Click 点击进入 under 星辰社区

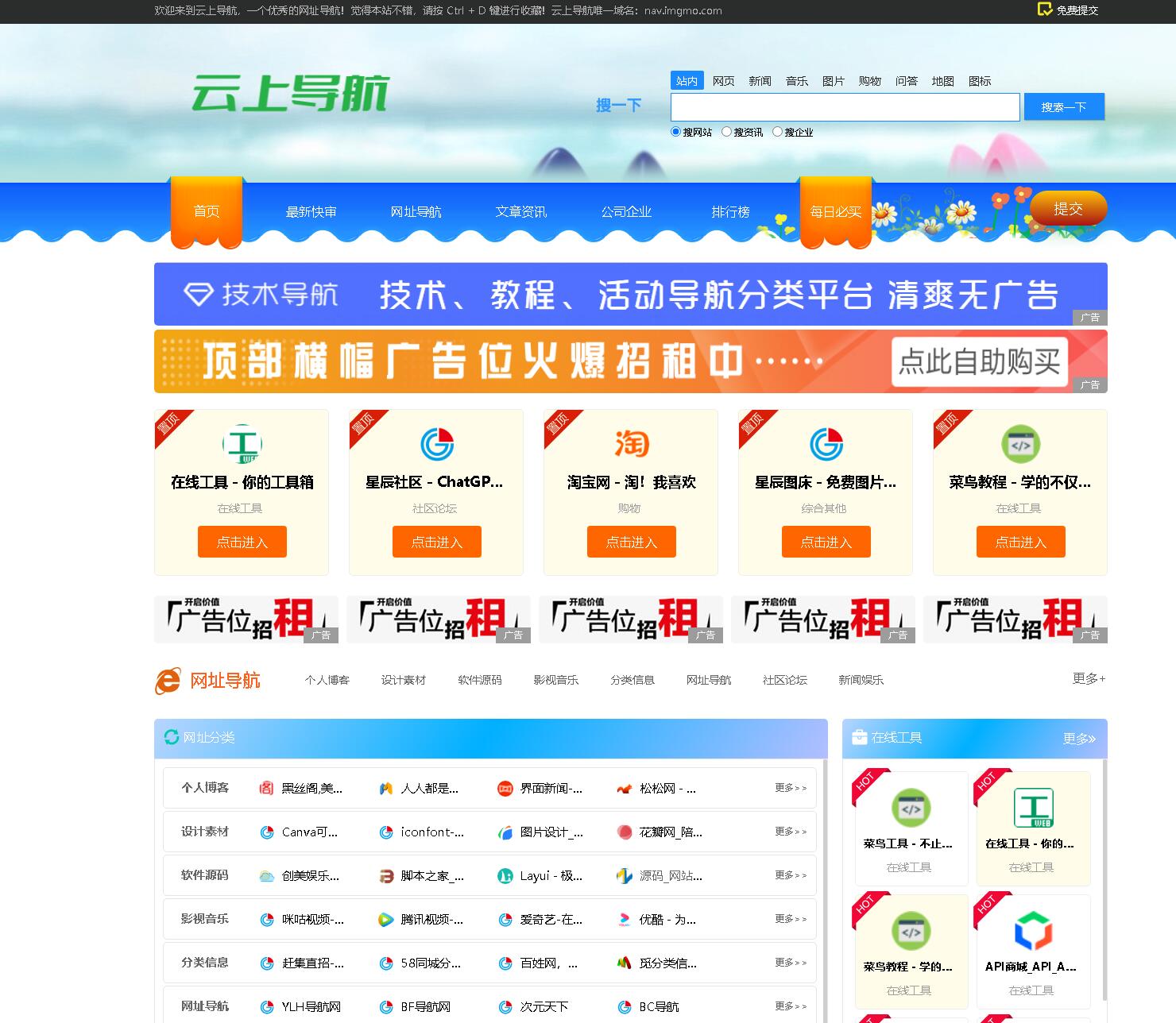click(437, 542)
